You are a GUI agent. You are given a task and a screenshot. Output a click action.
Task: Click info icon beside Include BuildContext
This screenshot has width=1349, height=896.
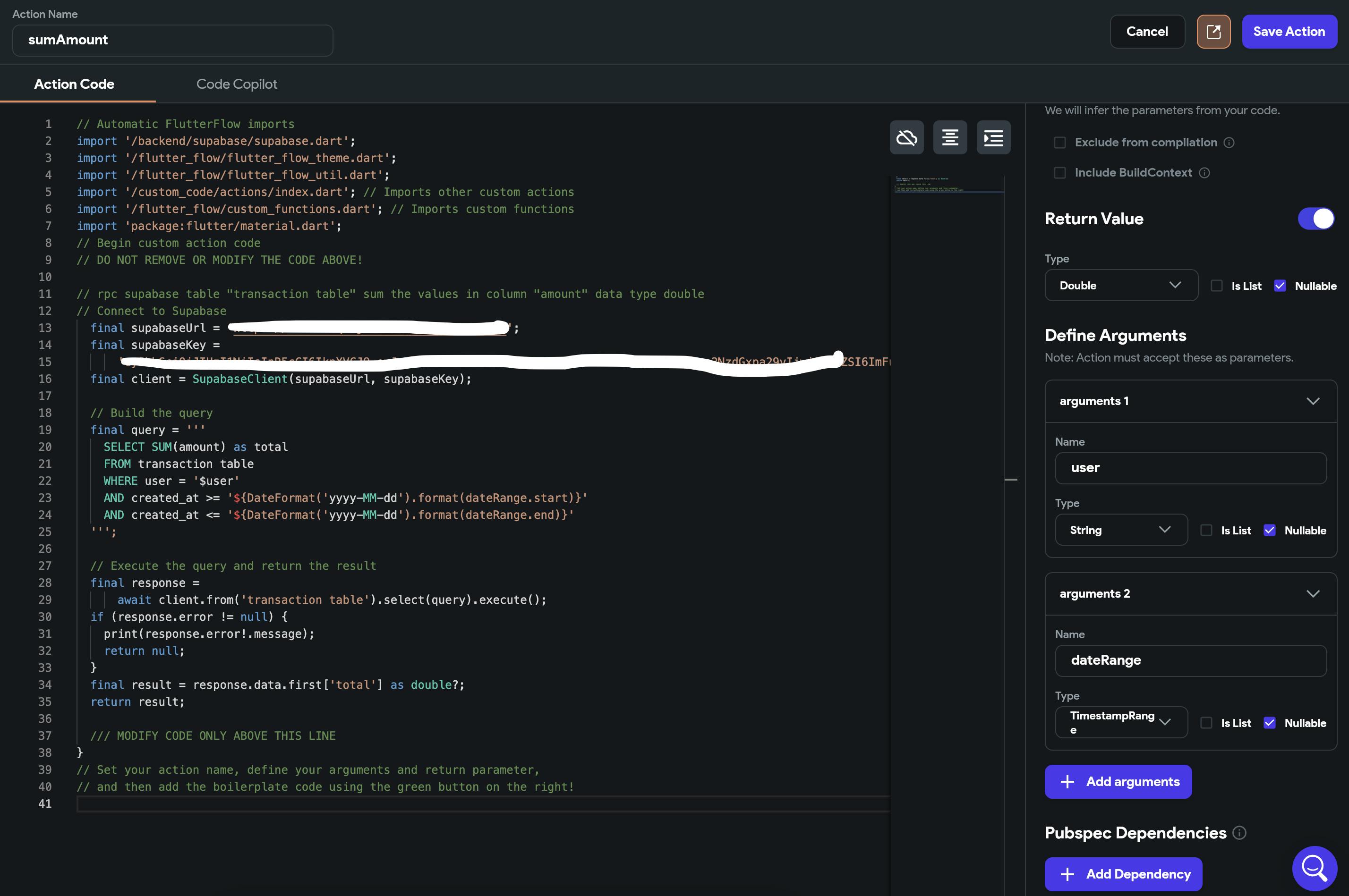1204,173
